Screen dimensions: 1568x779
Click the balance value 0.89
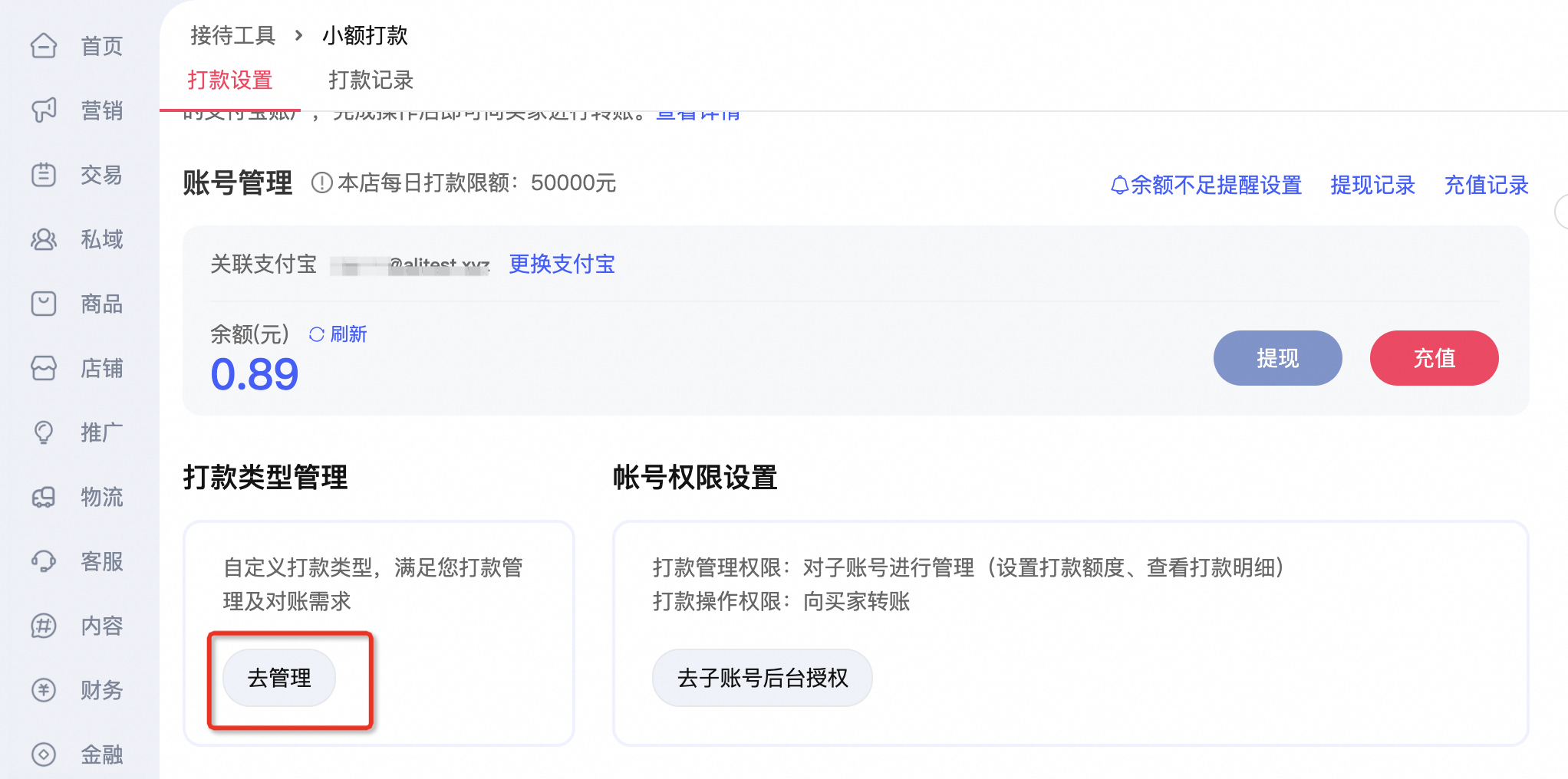pos(255,374)
